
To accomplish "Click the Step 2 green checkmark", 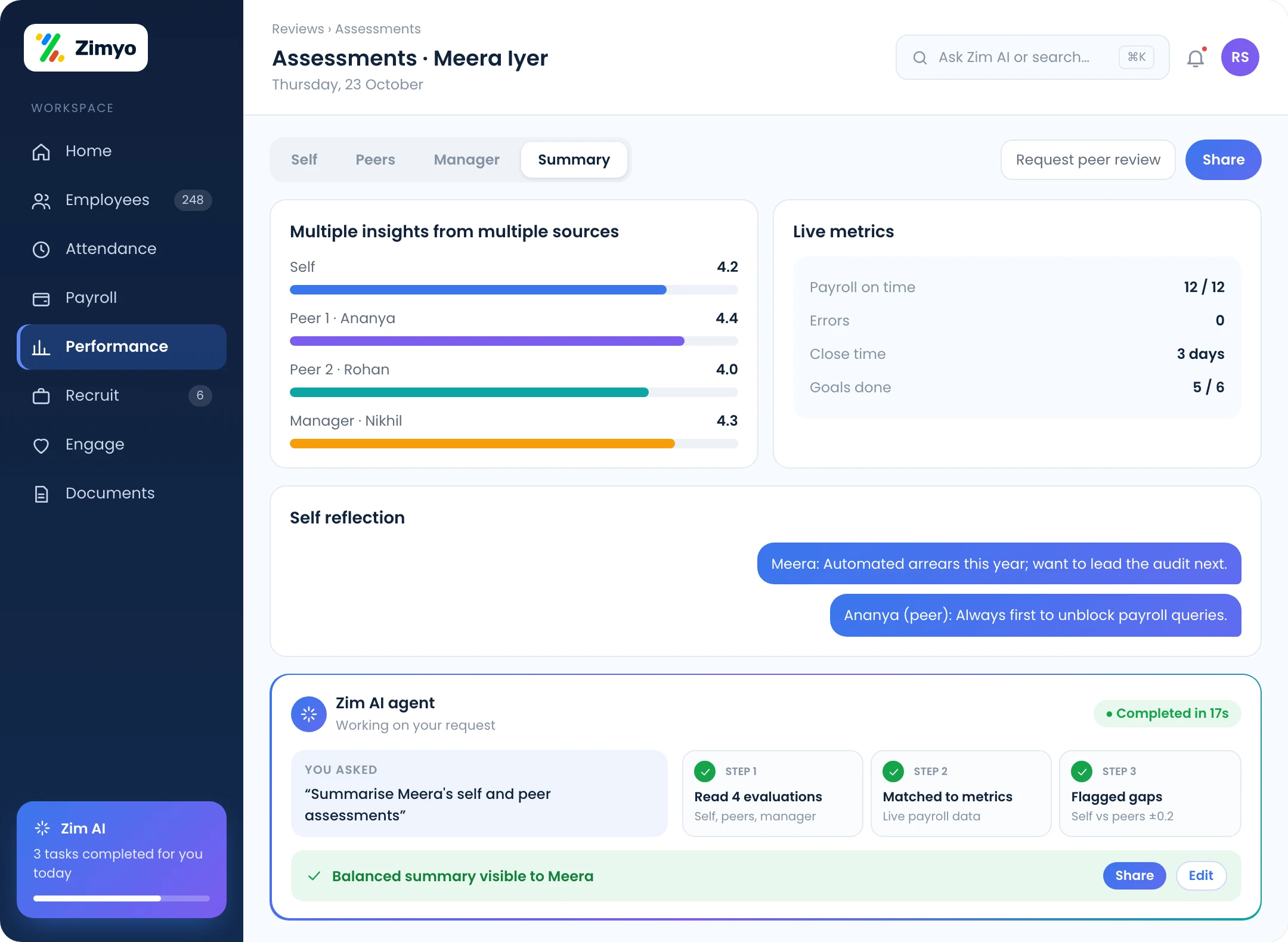I will click(x=893, y=771).
